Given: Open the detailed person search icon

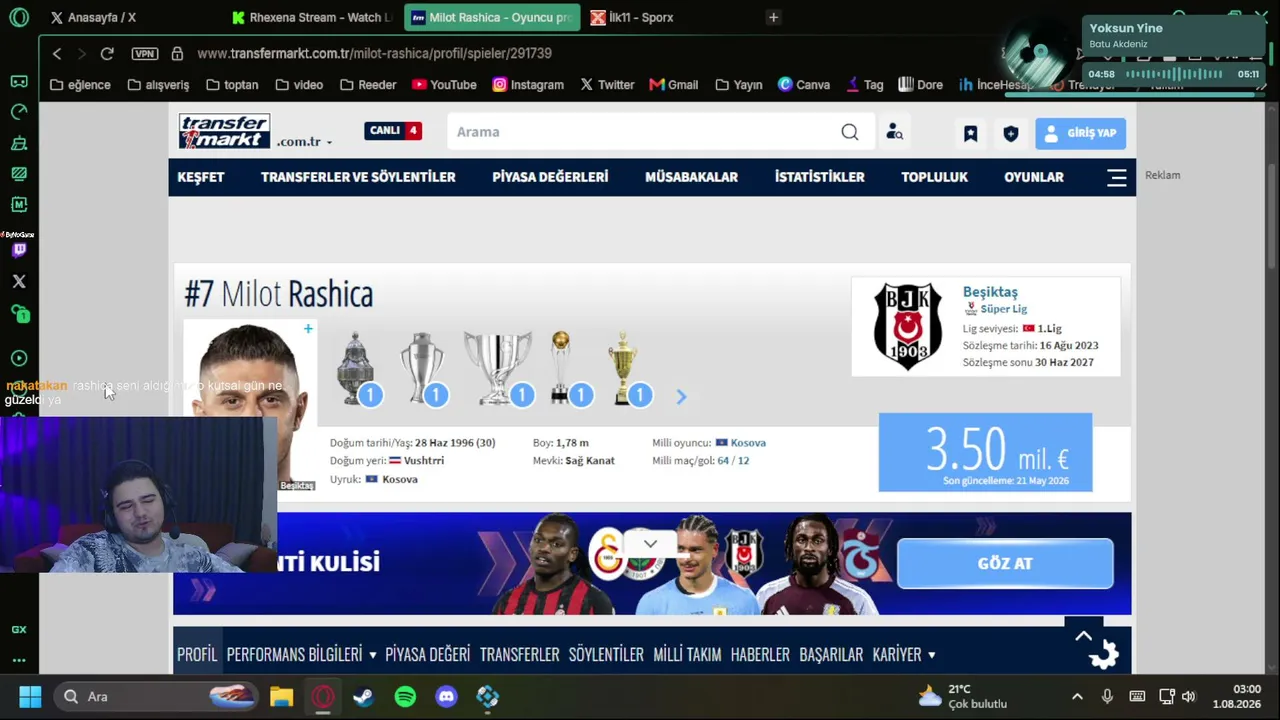Looking at the screenshot, I should [x=895, y=132].
